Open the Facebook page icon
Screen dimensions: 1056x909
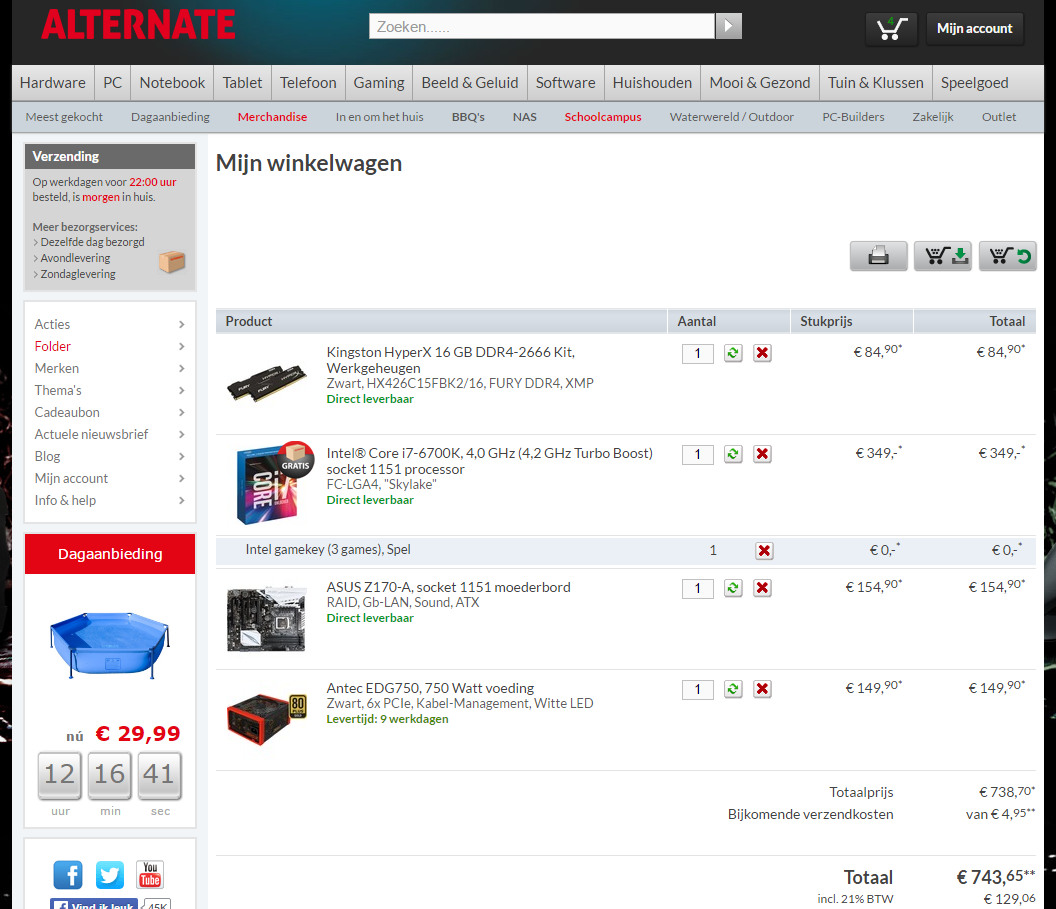pyautogui.click(x=68, y=875)
